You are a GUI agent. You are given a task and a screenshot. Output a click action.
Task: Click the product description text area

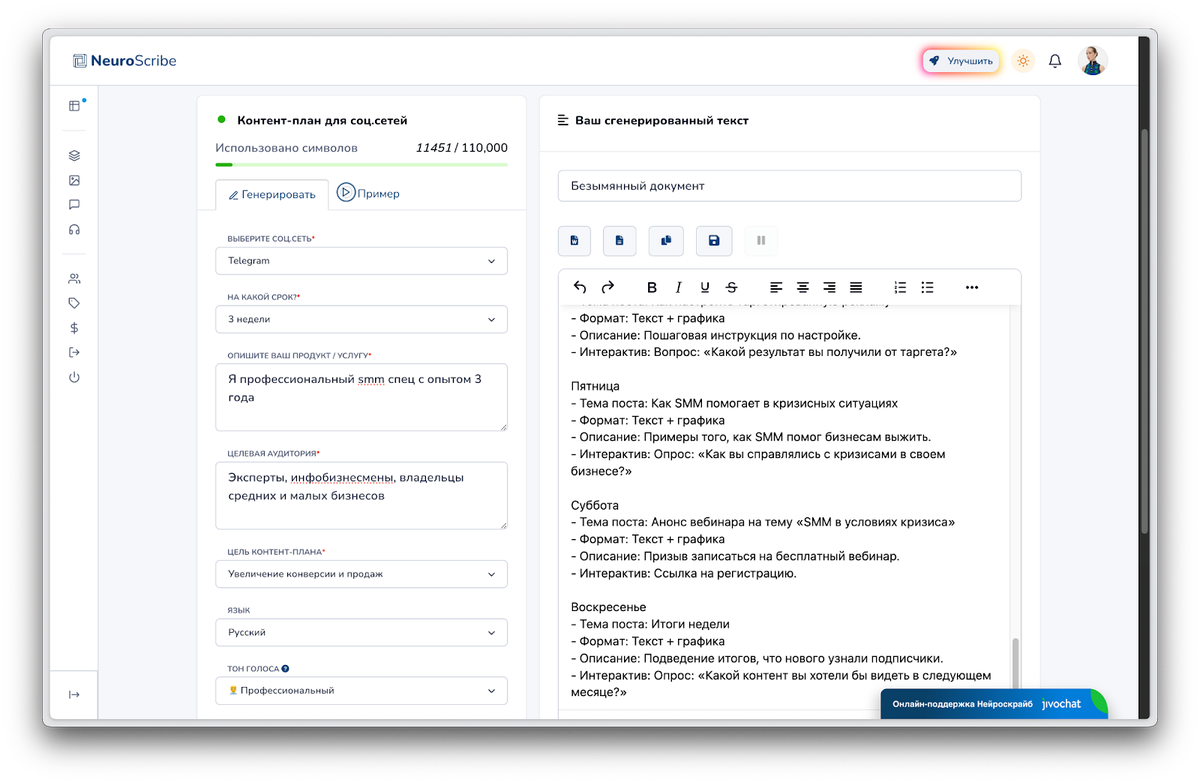361,397
